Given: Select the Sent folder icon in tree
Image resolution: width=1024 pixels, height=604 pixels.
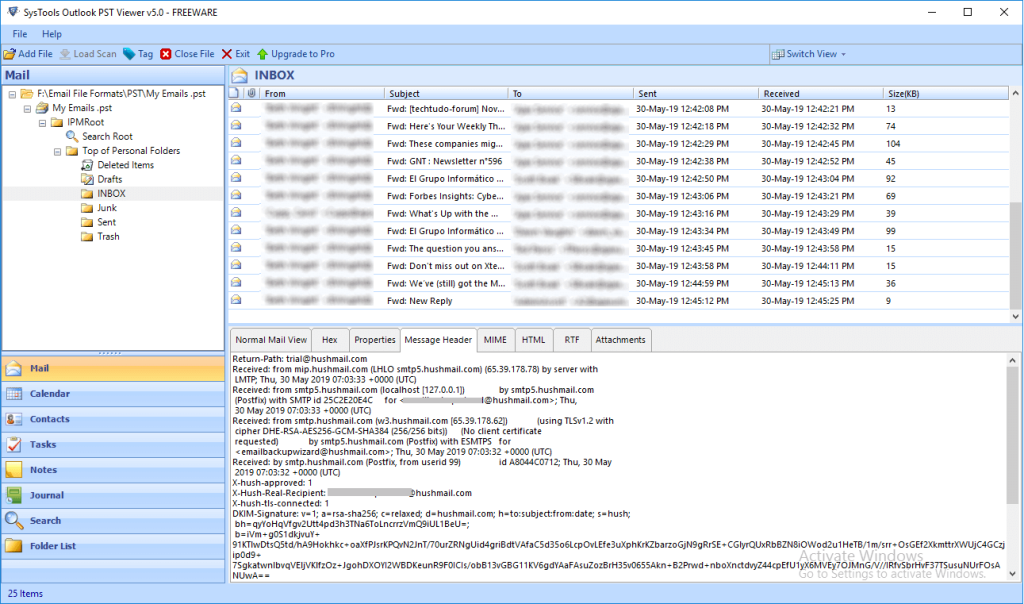Looking at the screenshot, I should pyautogui.click(x=87, y=223).
